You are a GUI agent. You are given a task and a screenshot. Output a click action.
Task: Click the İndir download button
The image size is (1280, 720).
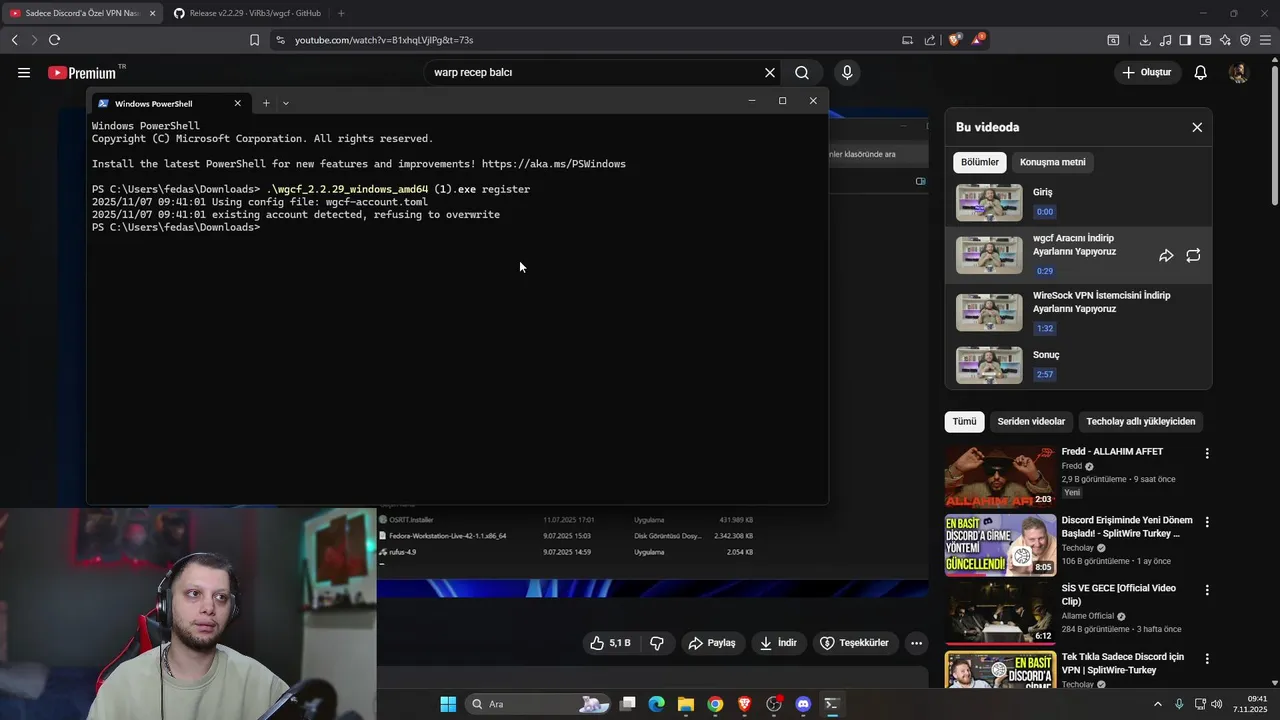[778, 643]
